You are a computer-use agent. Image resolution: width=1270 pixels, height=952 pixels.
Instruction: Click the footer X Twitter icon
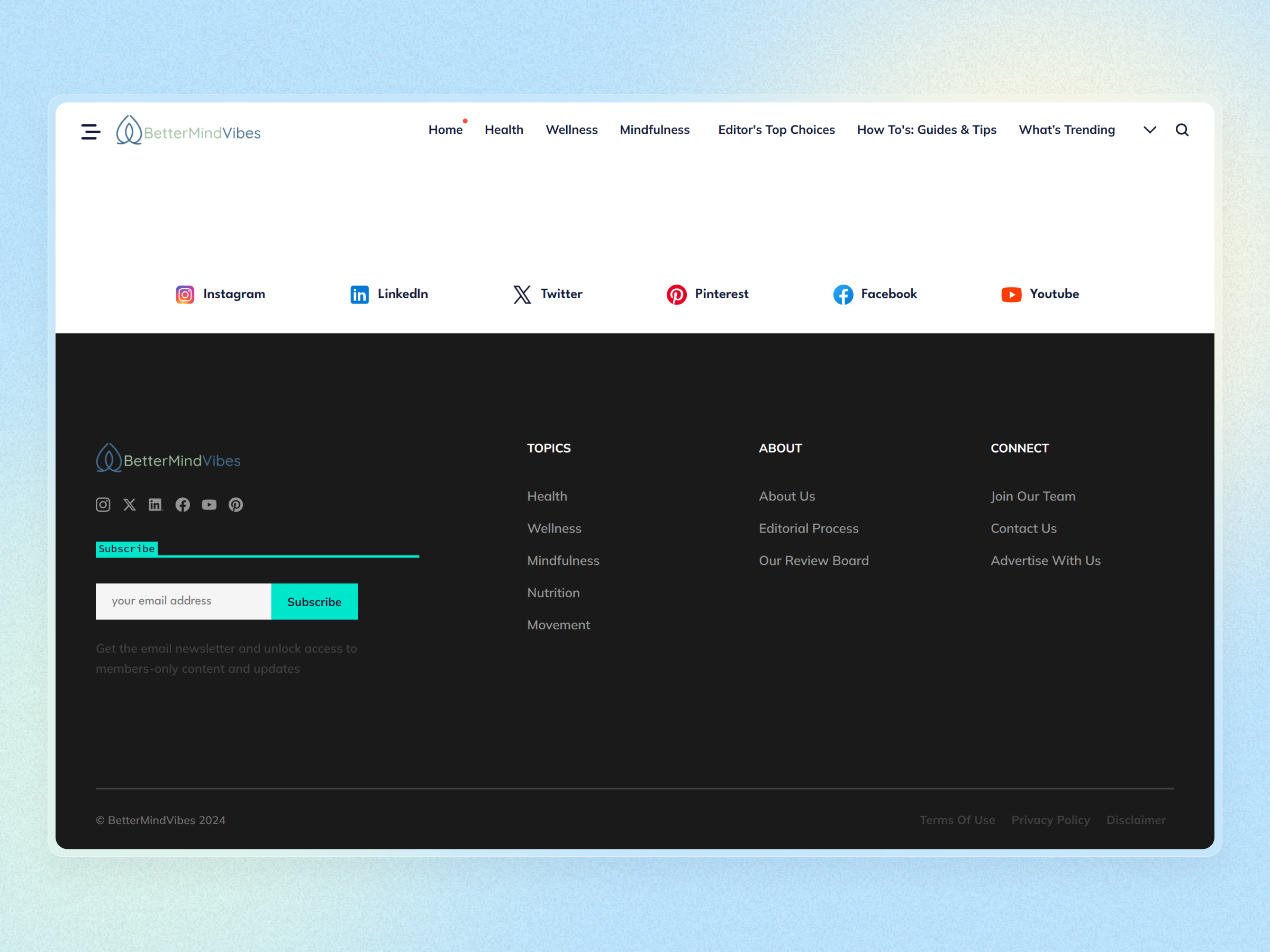(x=130, y=505)
